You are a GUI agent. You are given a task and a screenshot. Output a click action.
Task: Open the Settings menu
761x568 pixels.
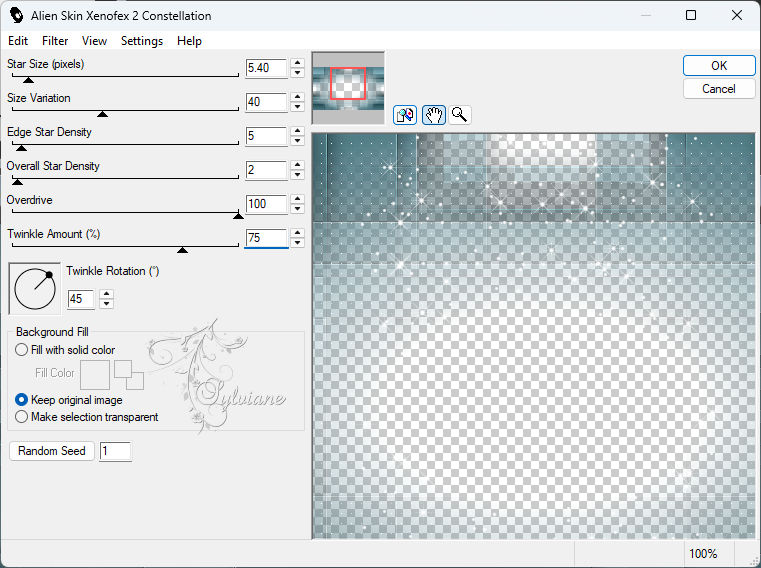pos(142,41)
